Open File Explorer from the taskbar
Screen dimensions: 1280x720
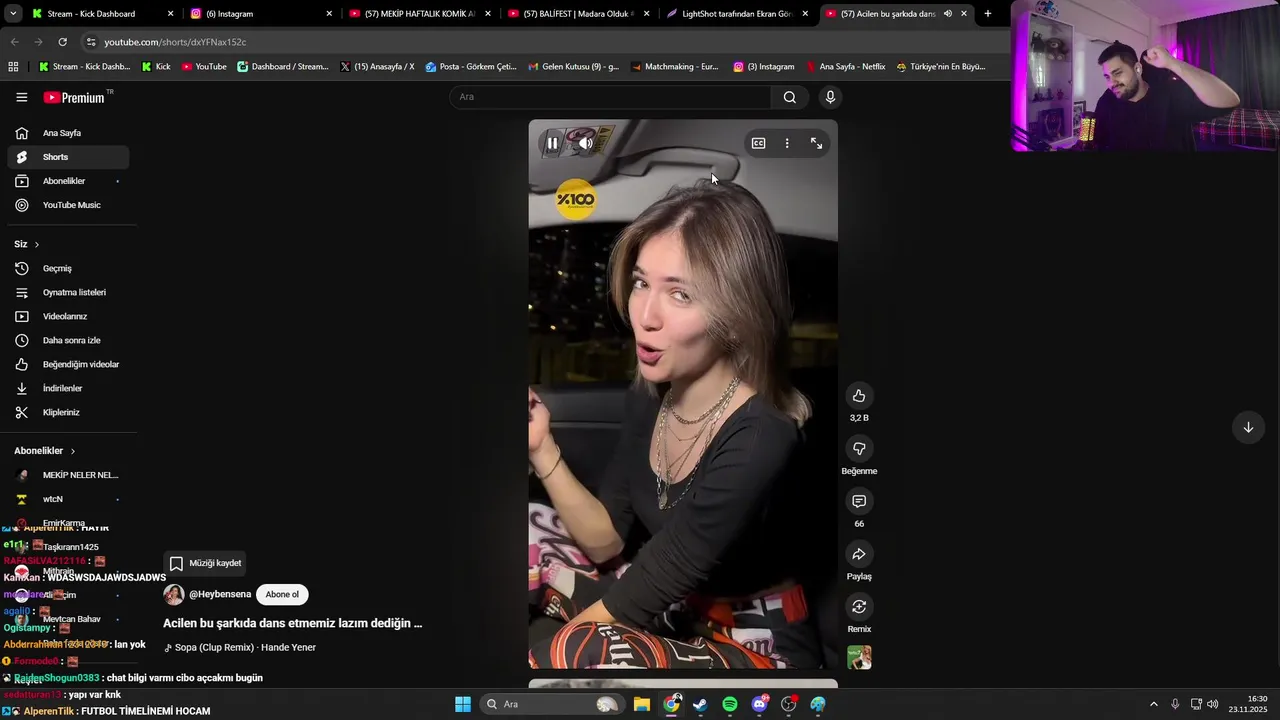click(642, 704)
